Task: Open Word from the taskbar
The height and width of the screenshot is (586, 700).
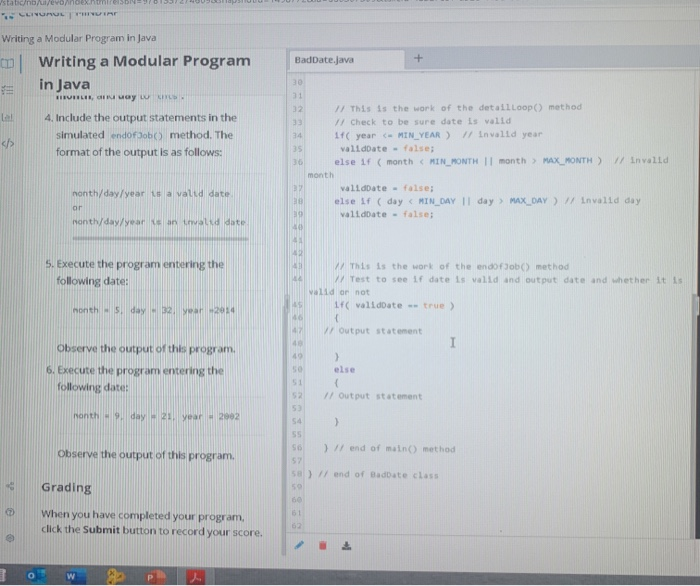Action: [75, 576]
